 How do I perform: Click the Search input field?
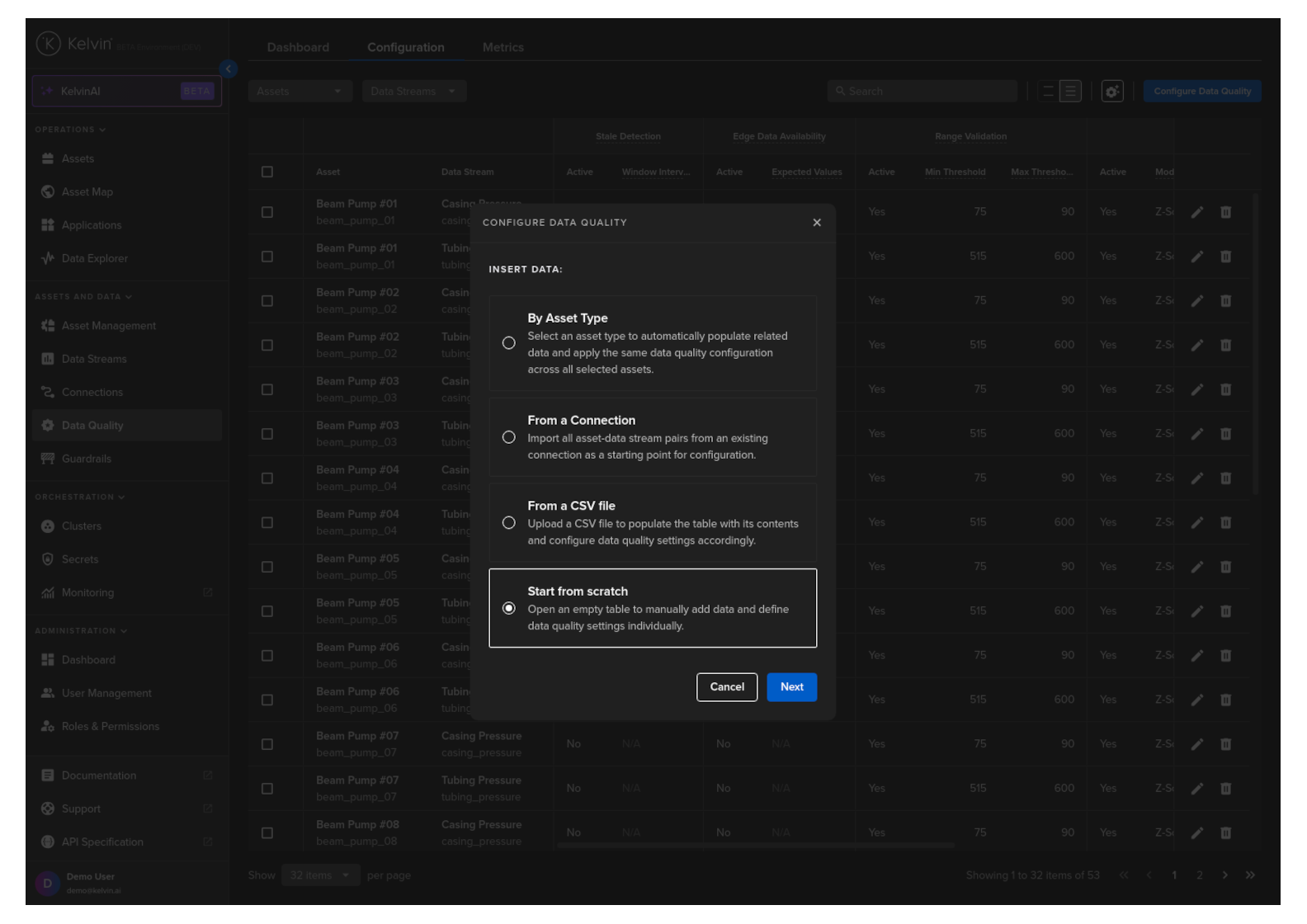(x=922, y=92)
